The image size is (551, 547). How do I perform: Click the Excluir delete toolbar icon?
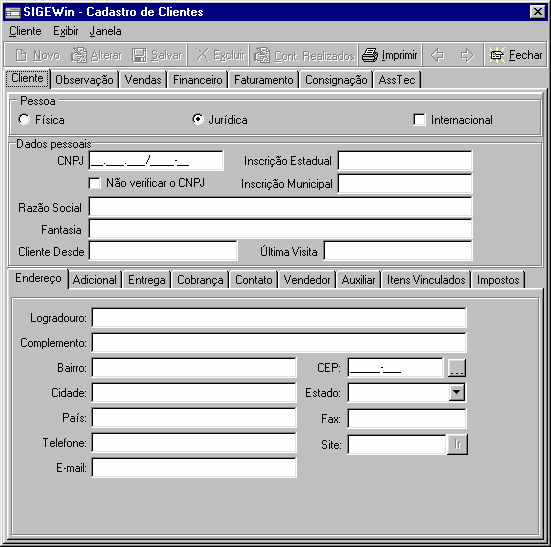pos(202,55)
